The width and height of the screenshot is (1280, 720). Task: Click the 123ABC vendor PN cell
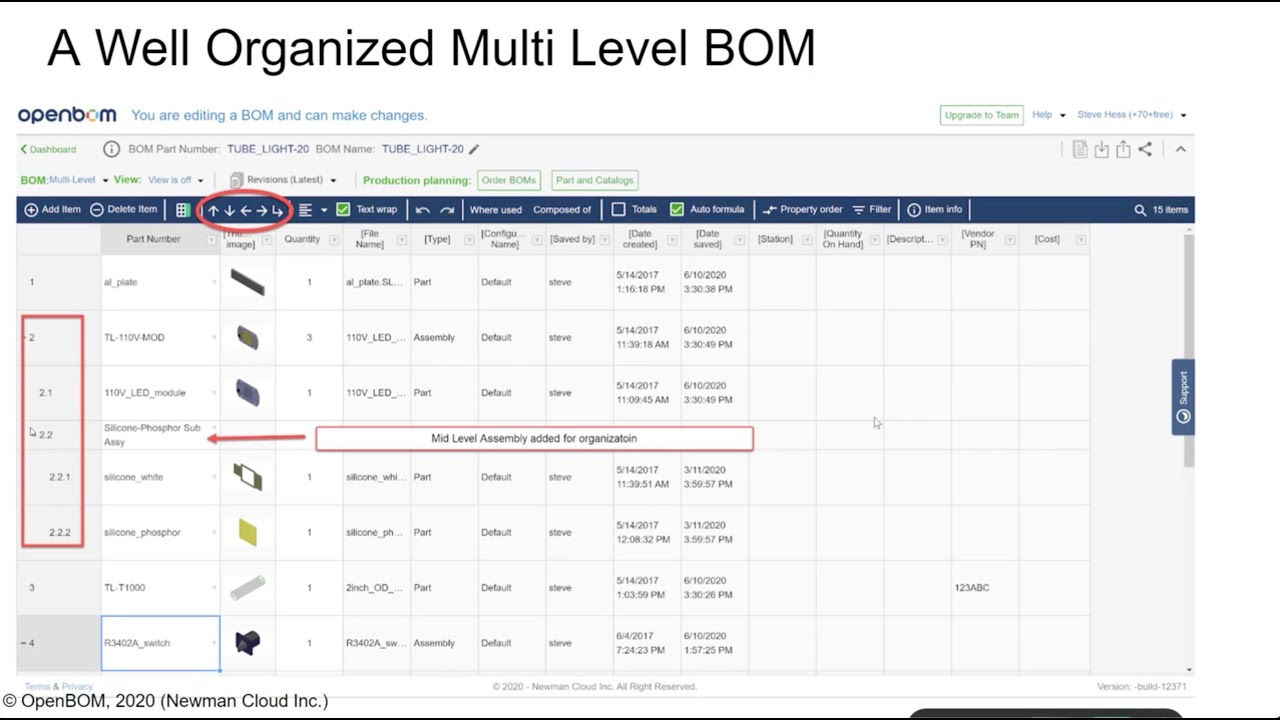click(x=984, y=588)
